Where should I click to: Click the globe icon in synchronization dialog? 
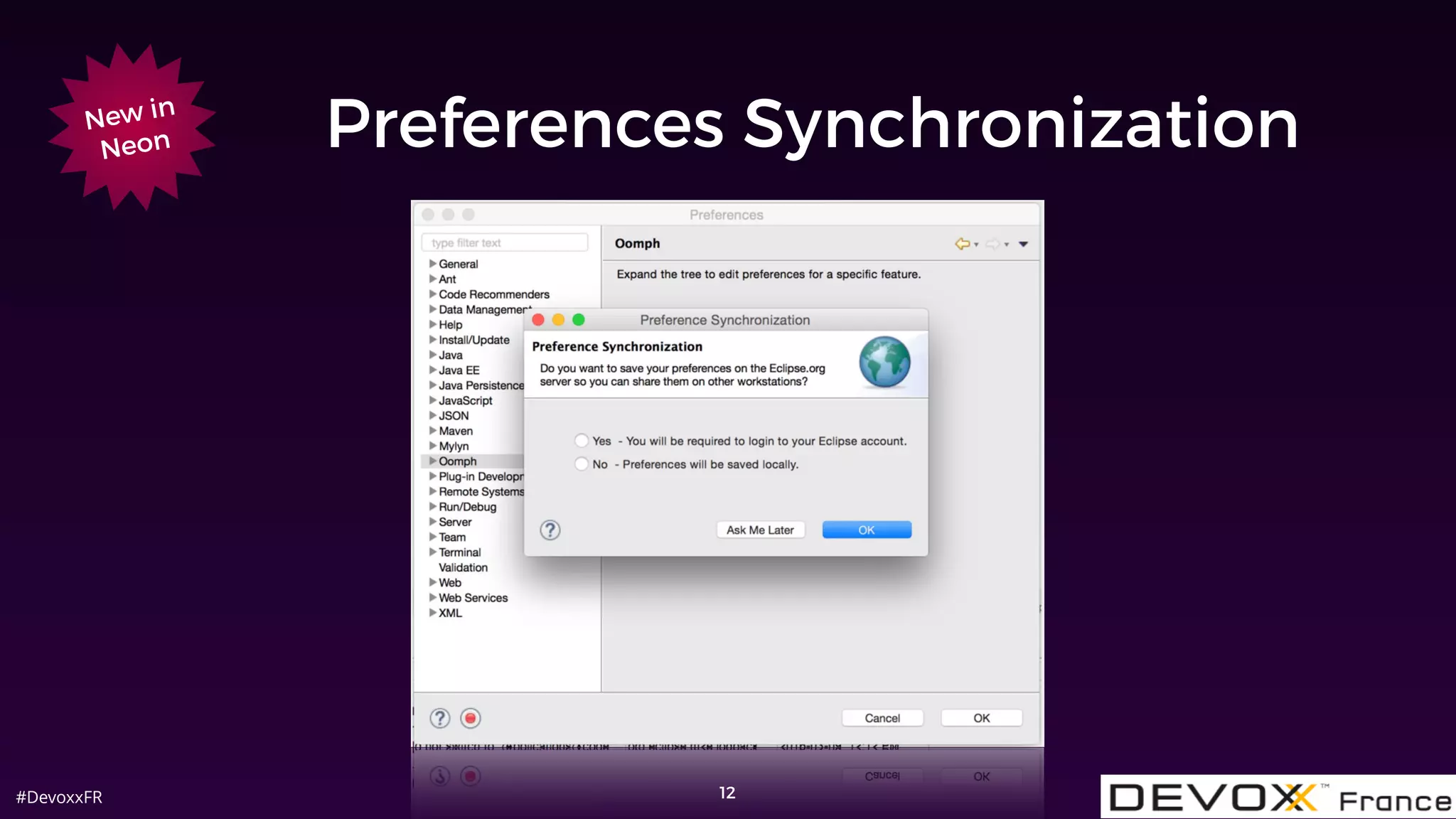click(884, 362)
